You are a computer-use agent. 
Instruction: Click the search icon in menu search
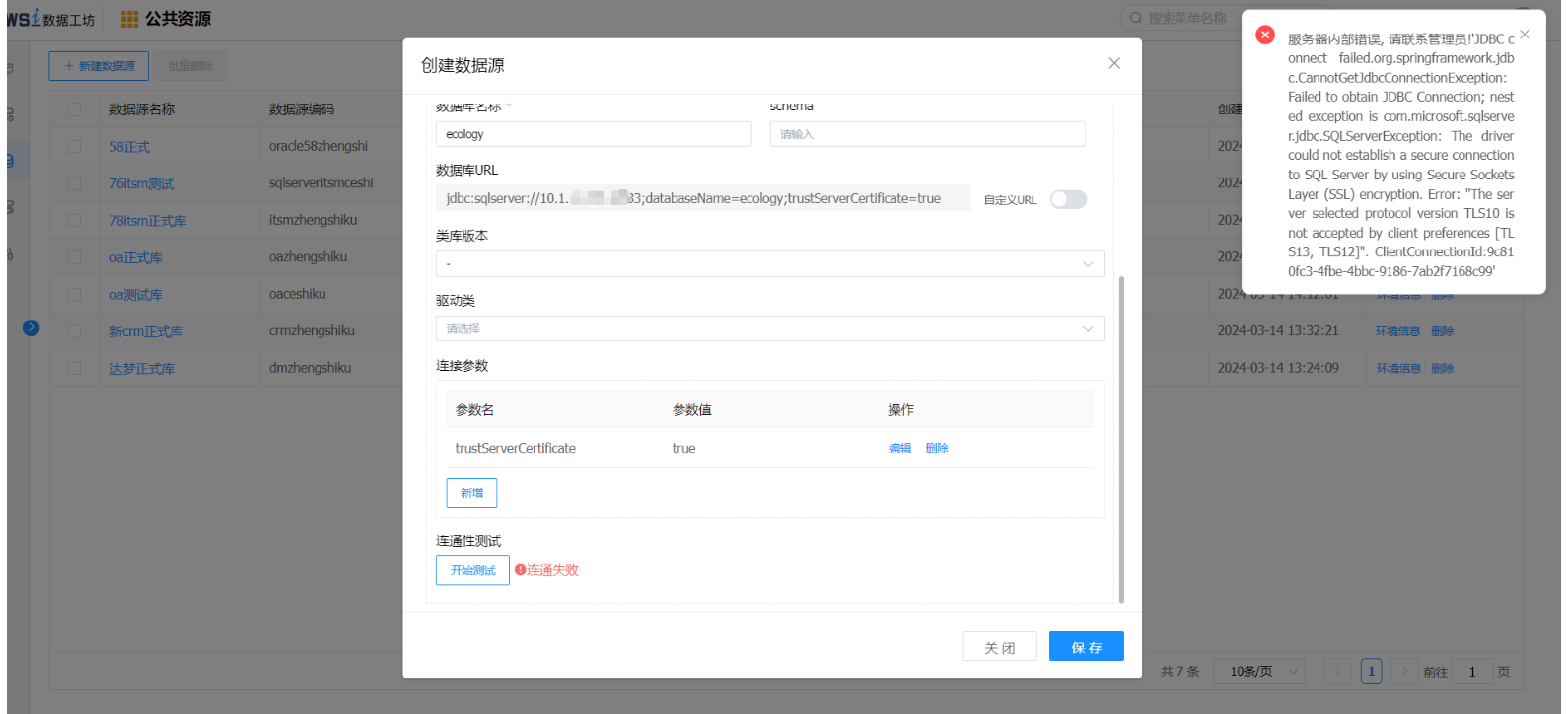click(x=1136, y=18)
